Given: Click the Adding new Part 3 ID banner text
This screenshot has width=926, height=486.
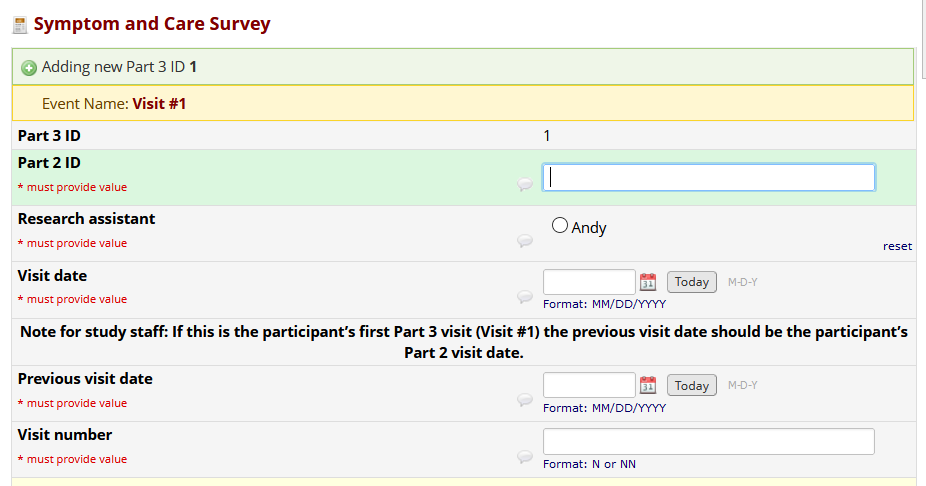Looking at the screenshot, I should coord(119,67).
